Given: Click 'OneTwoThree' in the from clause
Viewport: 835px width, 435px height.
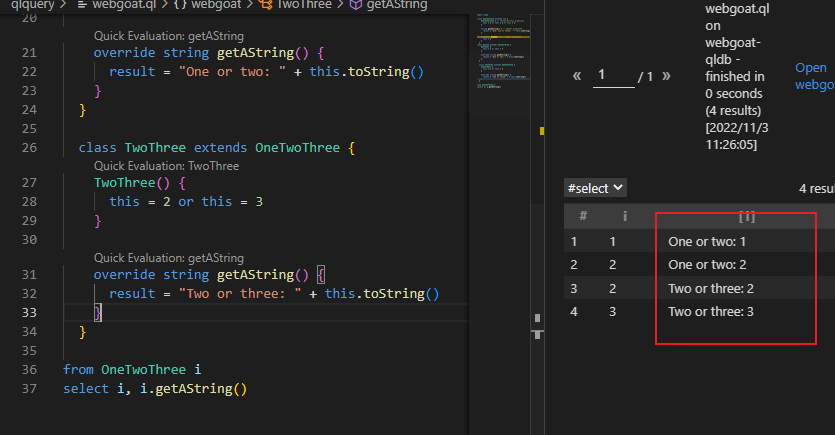Looking at the screenshot, I should pos(143,370).
